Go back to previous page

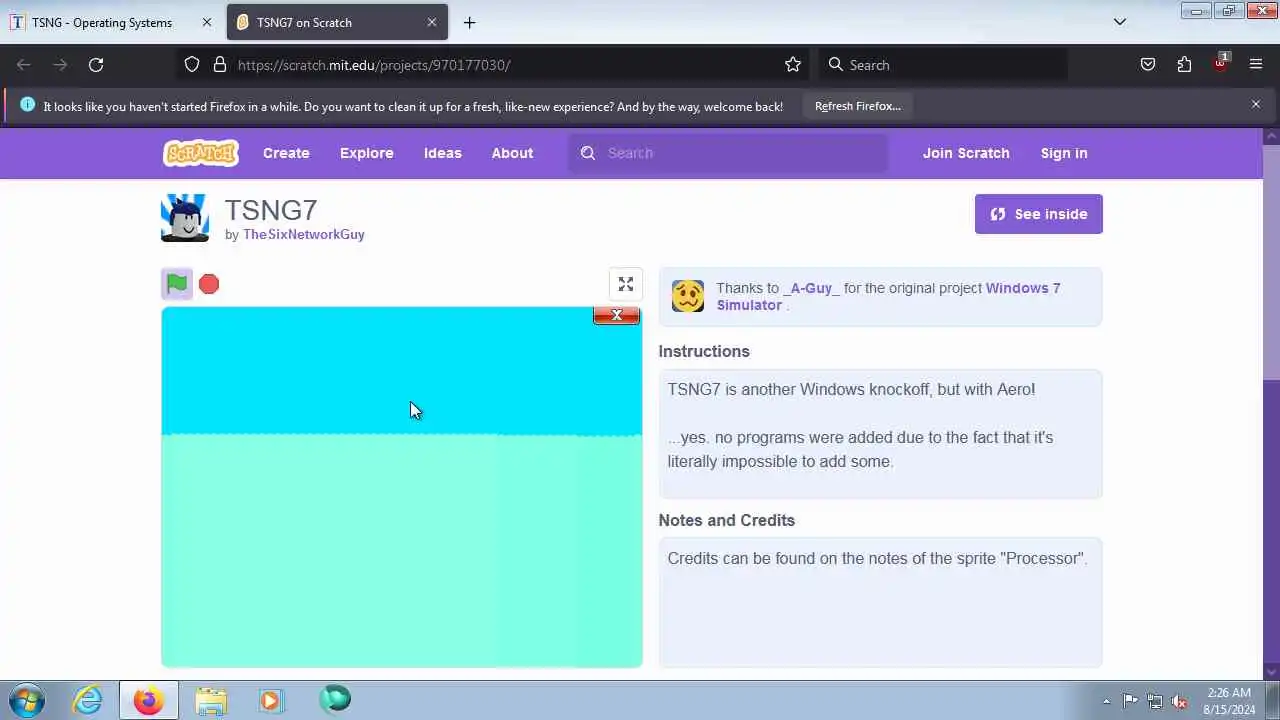click(x=24, y=65)
